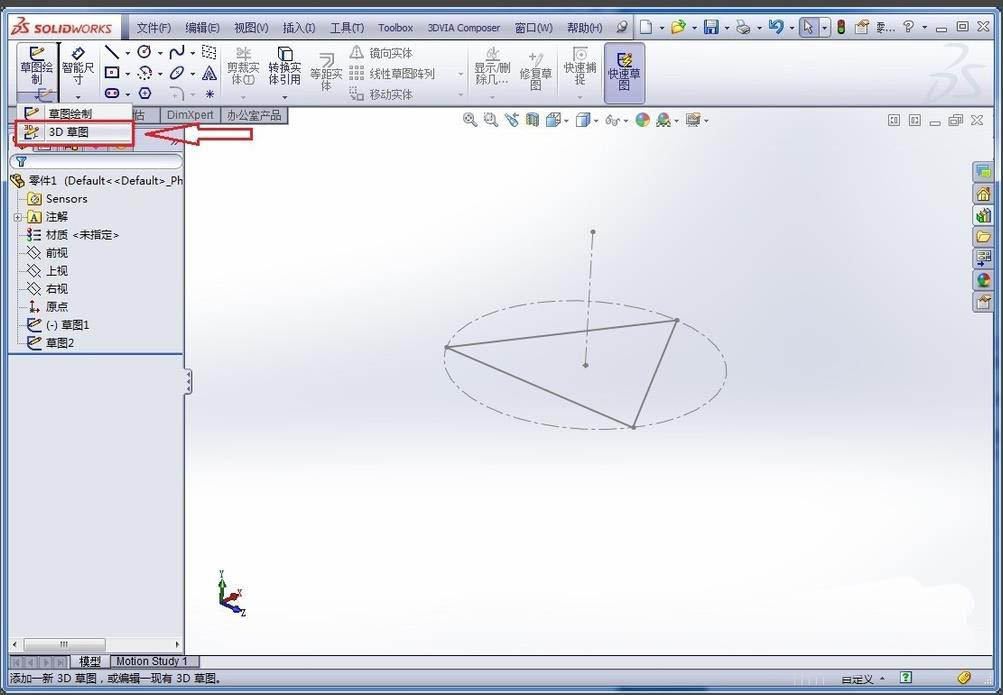Select the Polygon sketch tool

[145, 93]
